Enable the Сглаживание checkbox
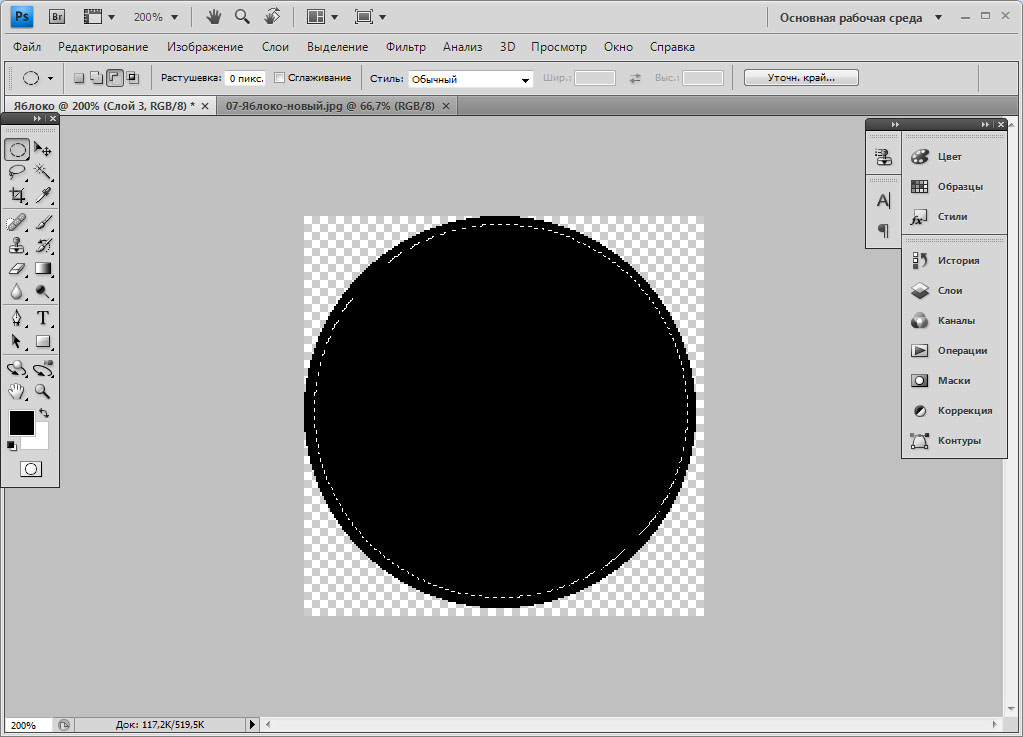This screenshot has height=737, width=1023. [x=279, y=78]
